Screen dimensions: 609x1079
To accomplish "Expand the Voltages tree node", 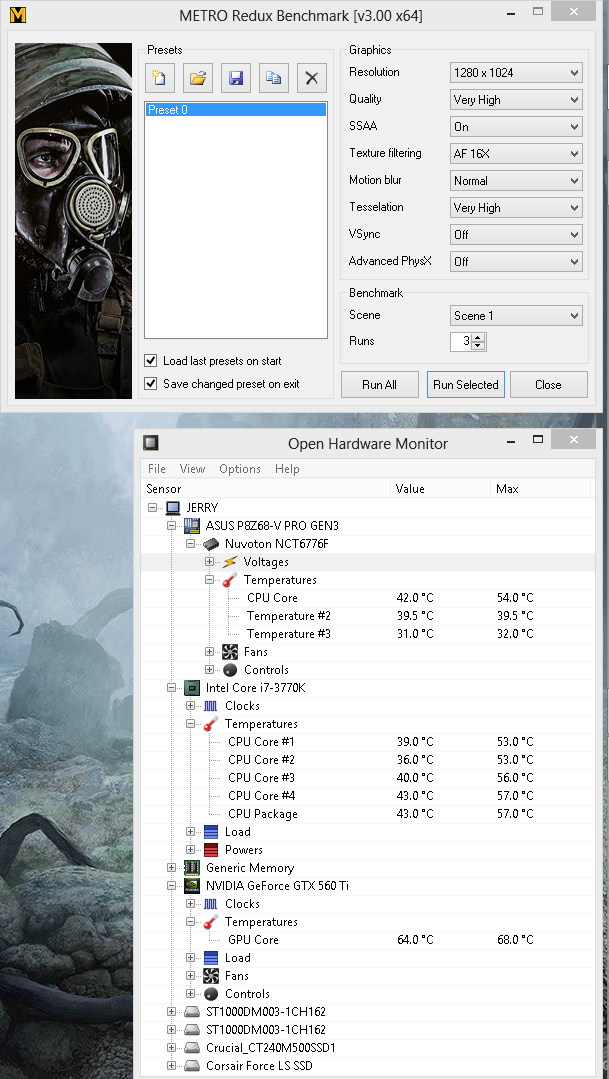I will 209,562.
